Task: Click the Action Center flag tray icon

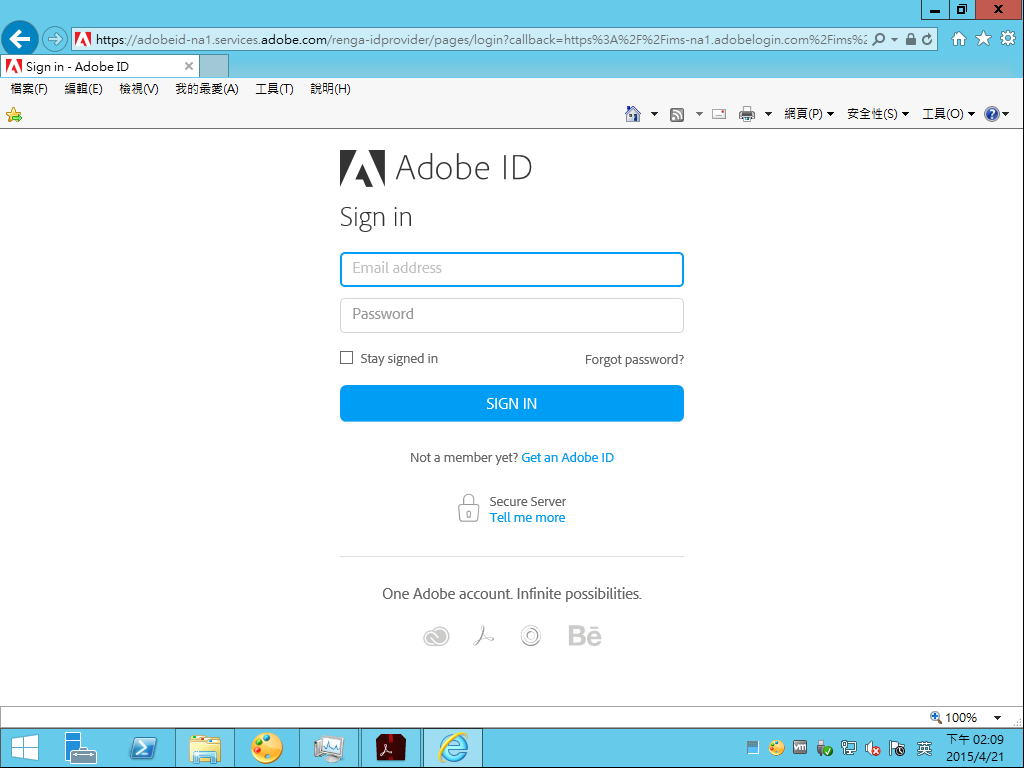Action: click(x=897, y=748)
